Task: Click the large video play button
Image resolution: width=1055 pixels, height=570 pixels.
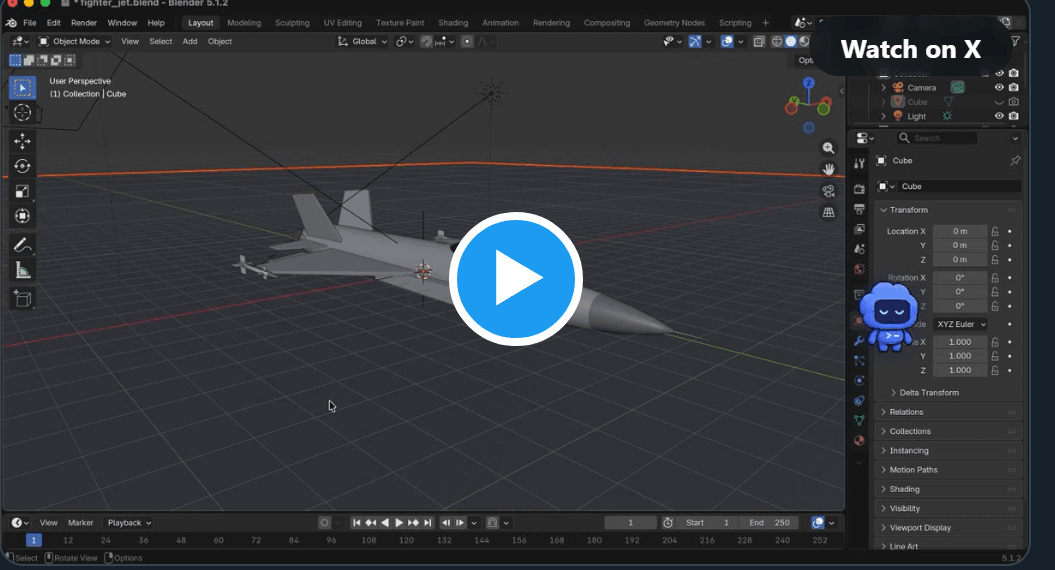Action: coord(516,279)
